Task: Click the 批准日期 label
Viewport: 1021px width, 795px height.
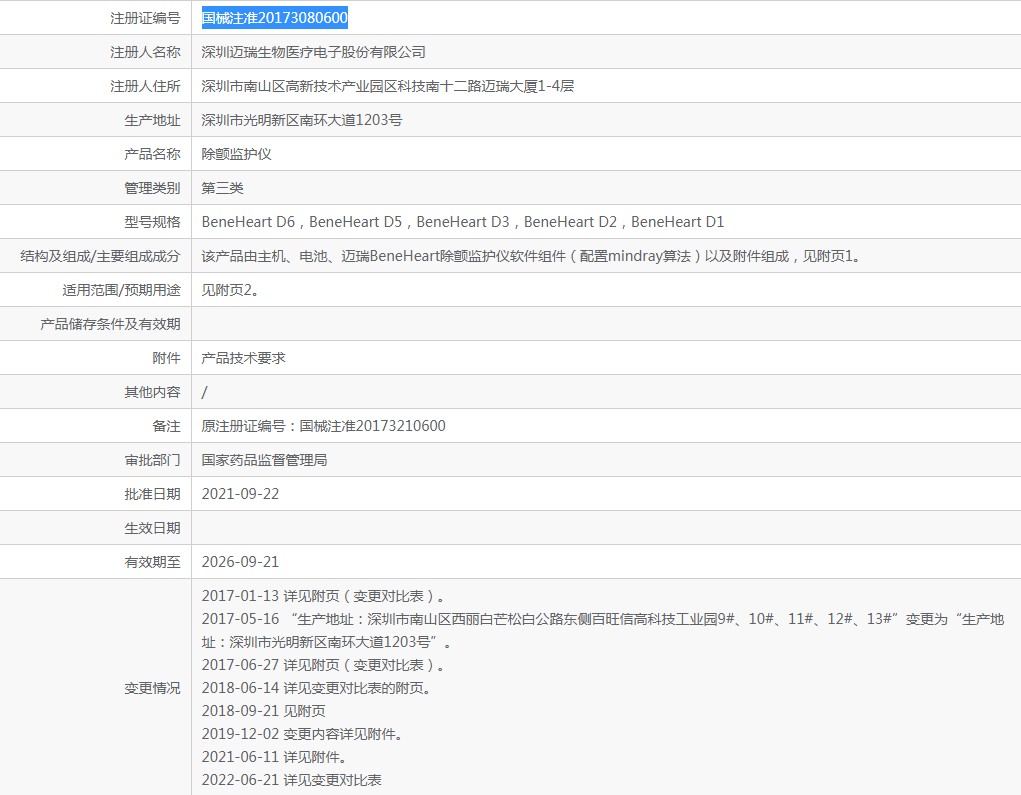Action: [x=152, y=494]
